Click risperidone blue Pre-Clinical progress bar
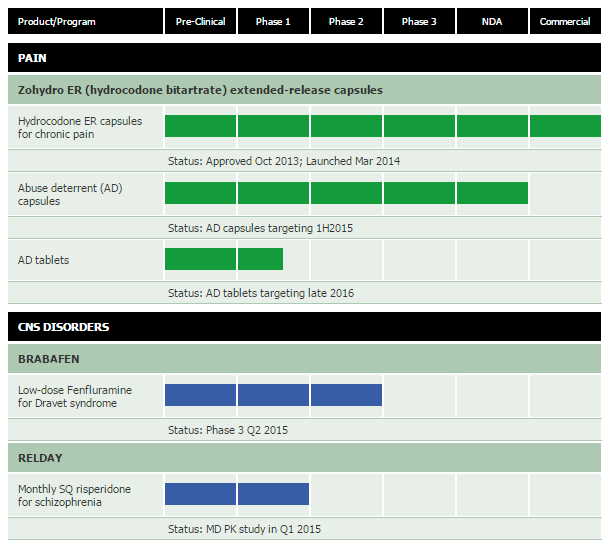 pyautogui.click(x=200, y=494)
